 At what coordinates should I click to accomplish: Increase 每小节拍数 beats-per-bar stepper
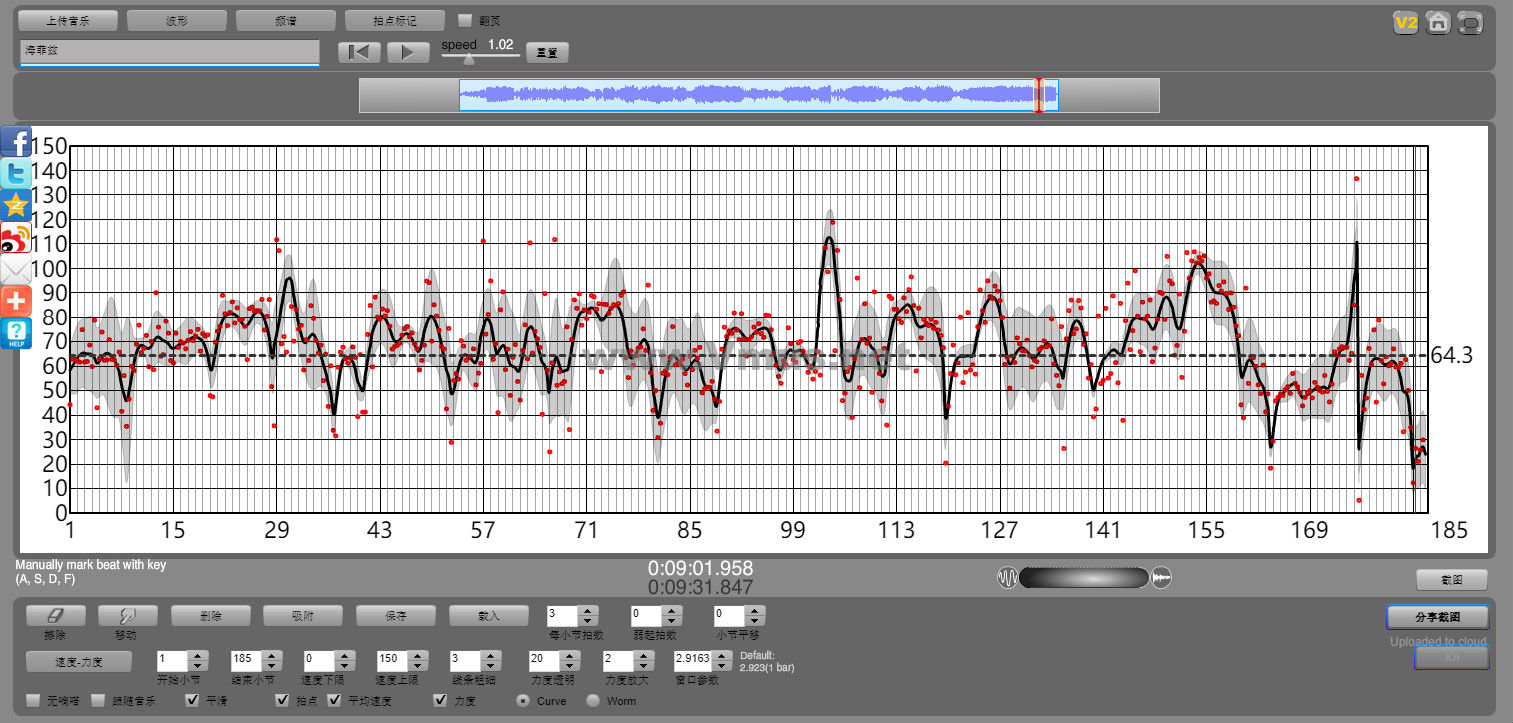coord(588,610)
